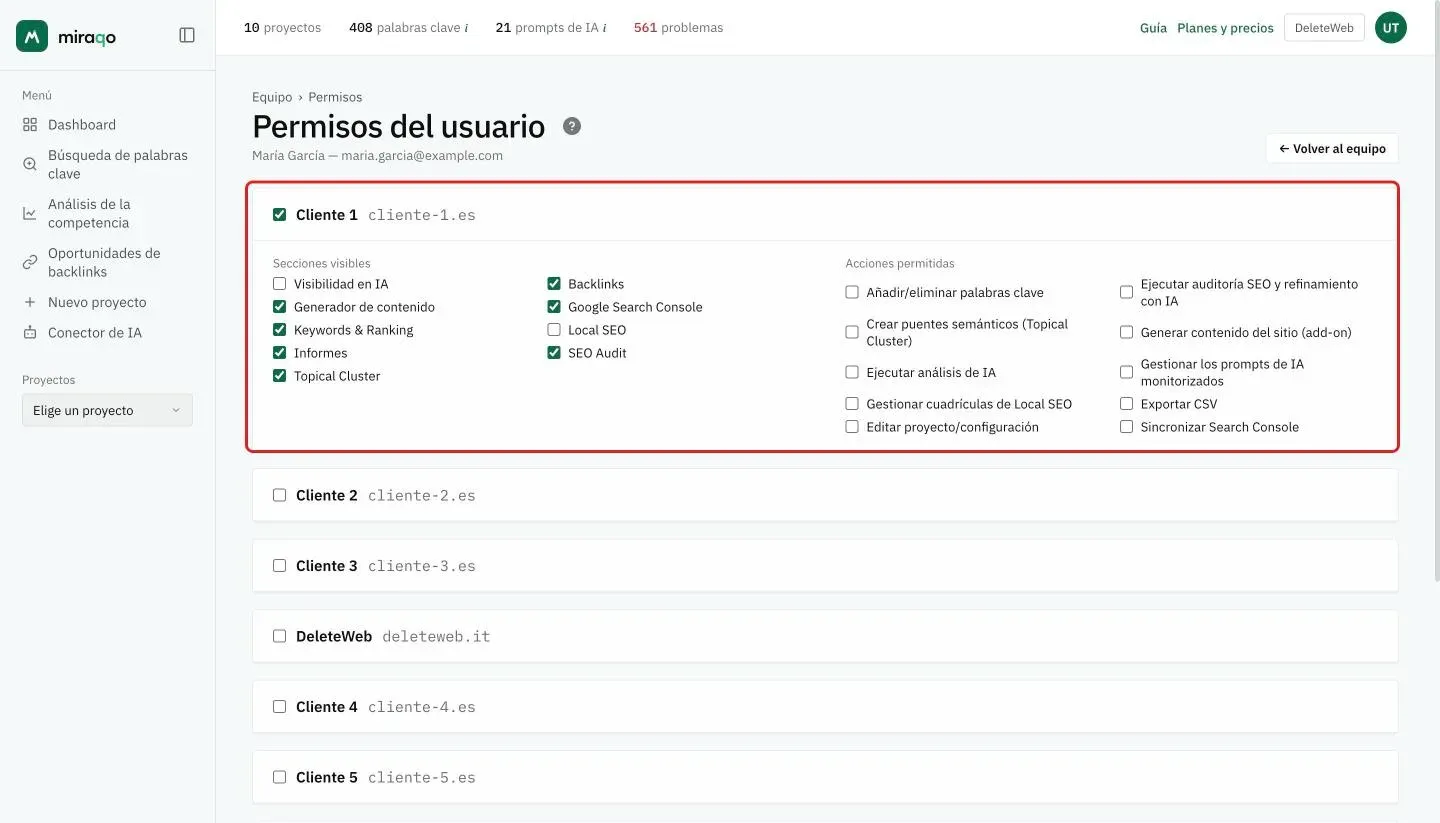
Task: Click the DeleteWeb button in header
Action: (1324, 28)
